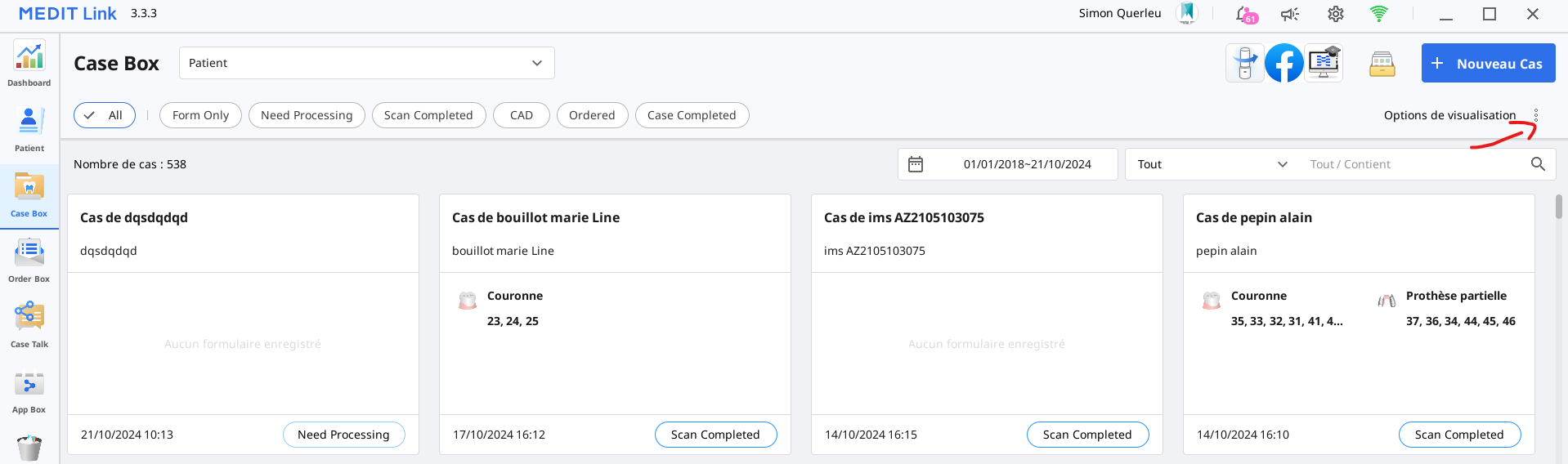
Task: Open announcements megaphone icon
Action: 1290,14
